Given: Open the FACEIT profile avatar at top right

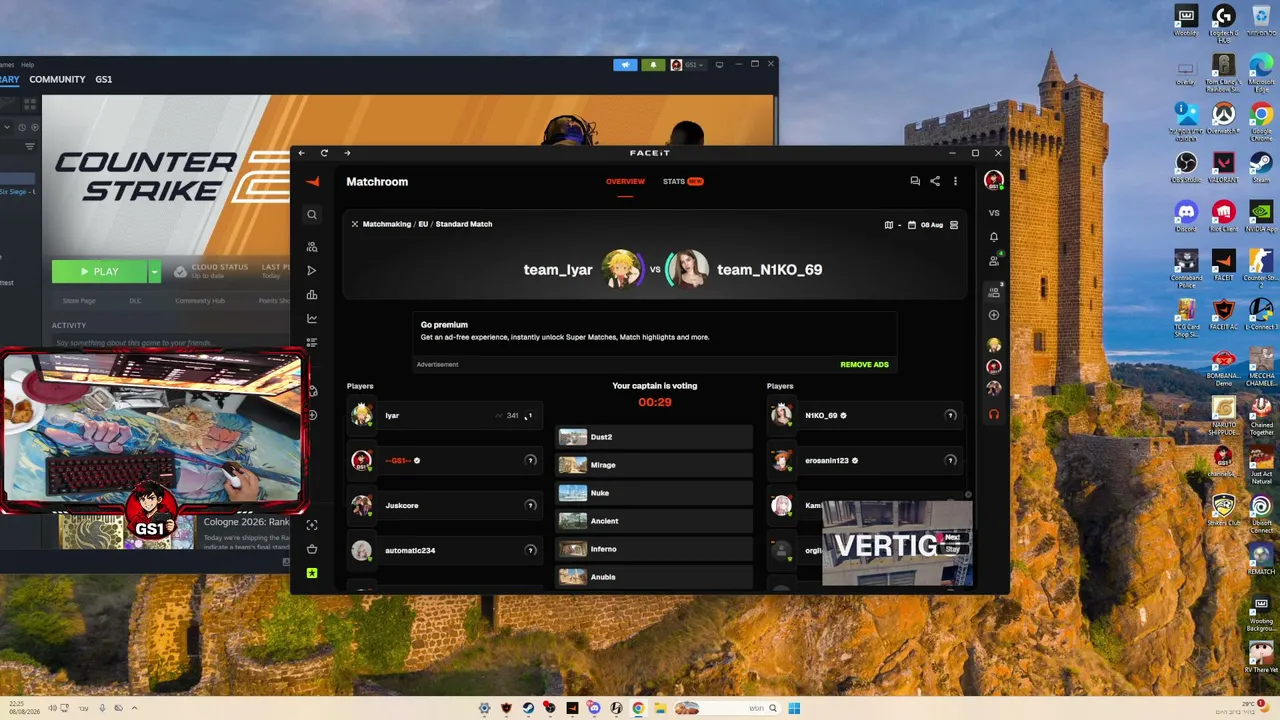Looking at the screenshot, I should point(993,180).
